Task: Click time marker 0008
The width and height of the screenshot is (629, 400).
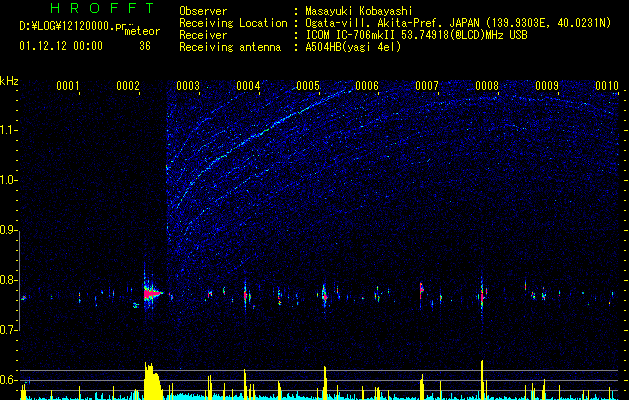Action: pos(487,85)
